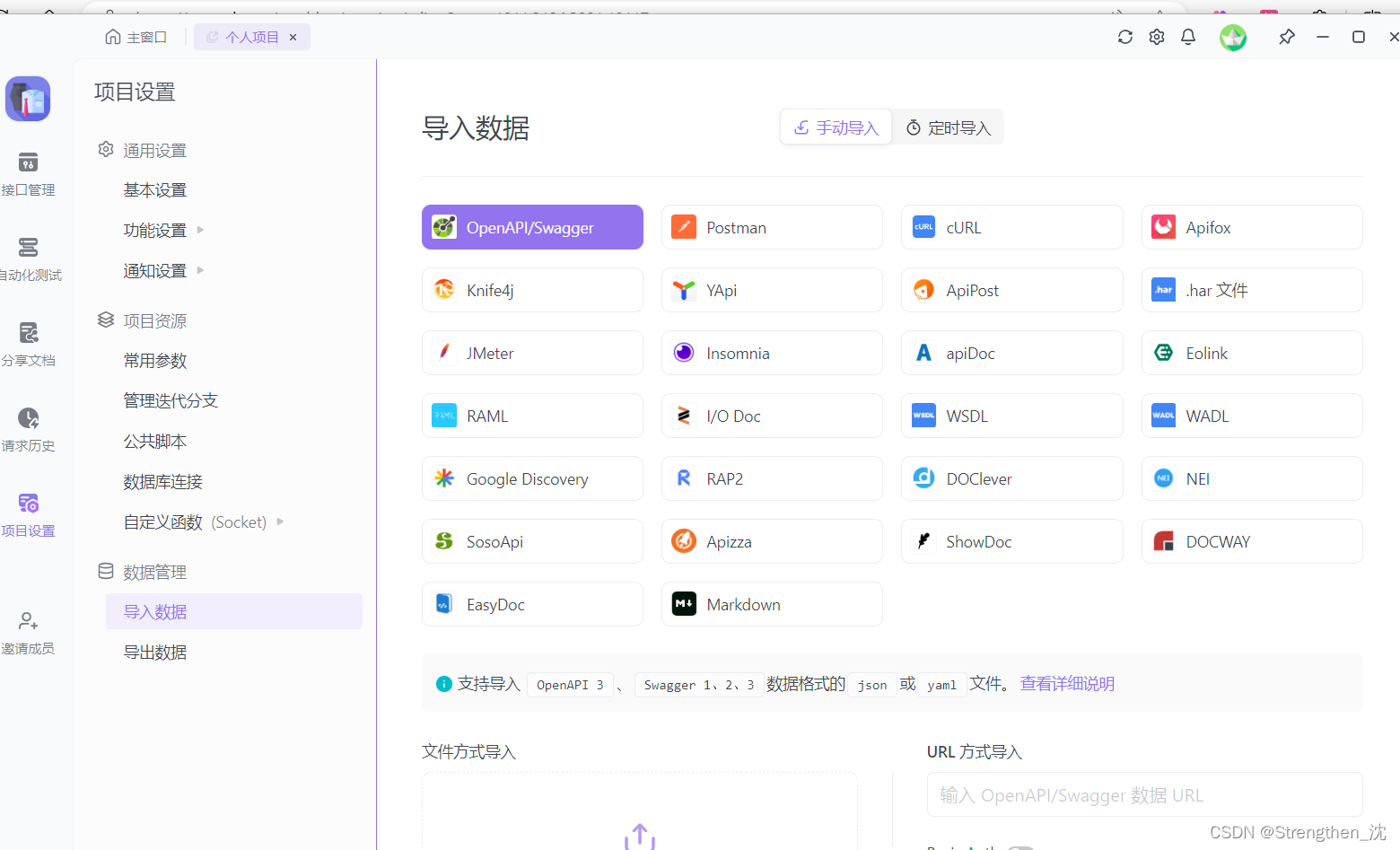Select cURL import format
Image resolution: width=1400 pixels, height=850 pixels.
[x=1011, y=227]
